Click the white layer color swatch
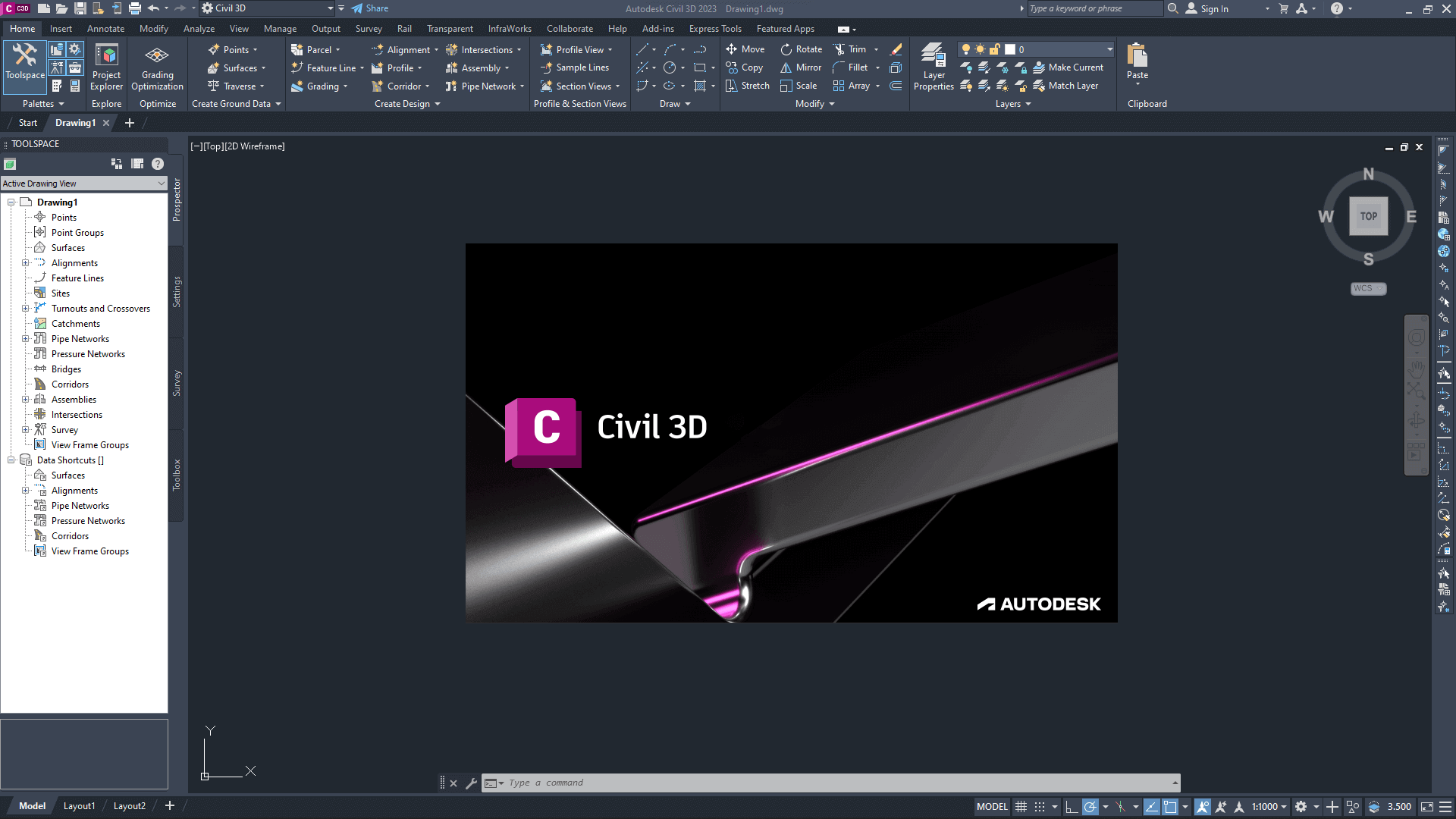This screenshot has width=1456, height=819. tap(1009, 49)
